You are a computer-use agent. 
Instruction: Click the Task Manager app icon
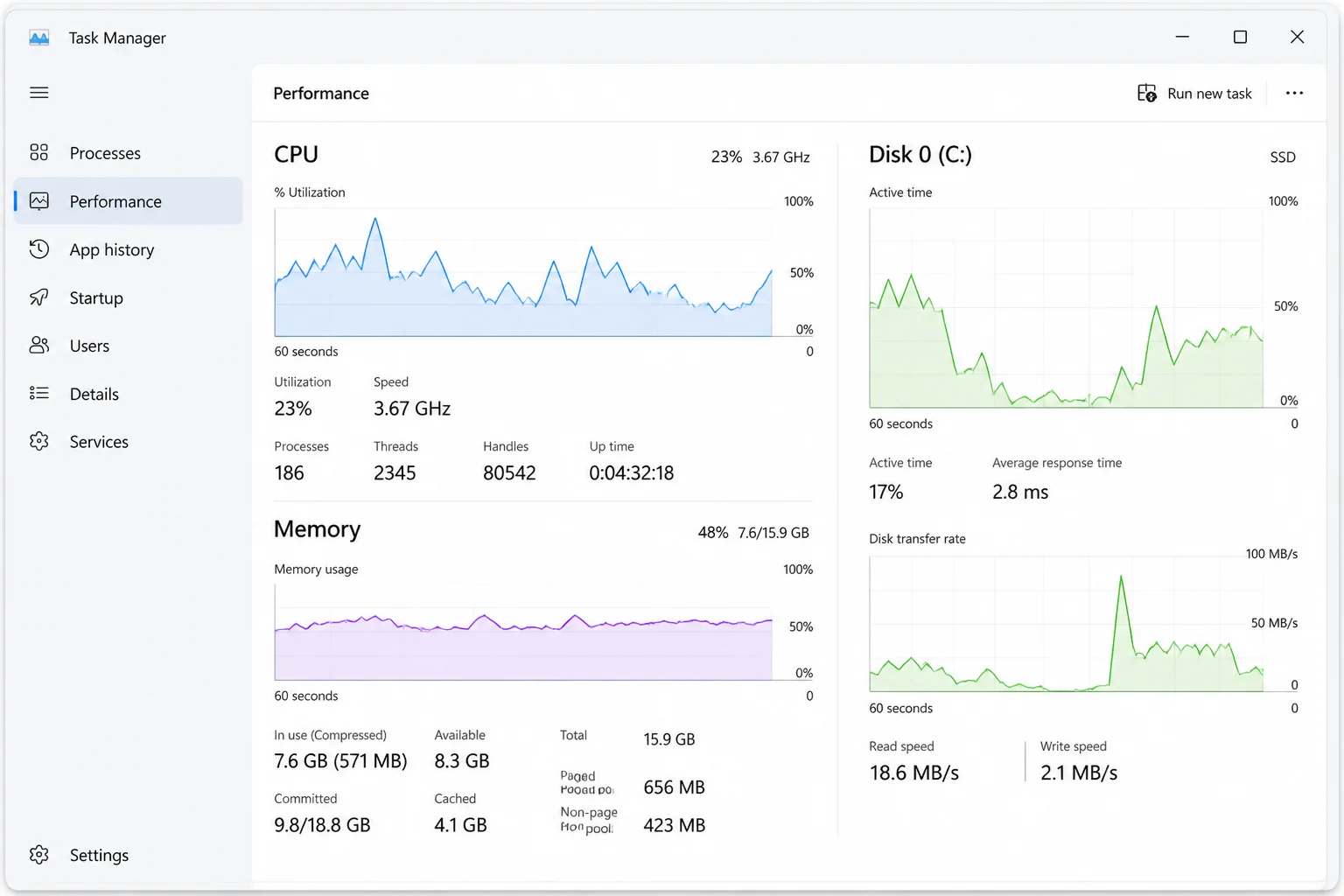(x=39, y=38)
